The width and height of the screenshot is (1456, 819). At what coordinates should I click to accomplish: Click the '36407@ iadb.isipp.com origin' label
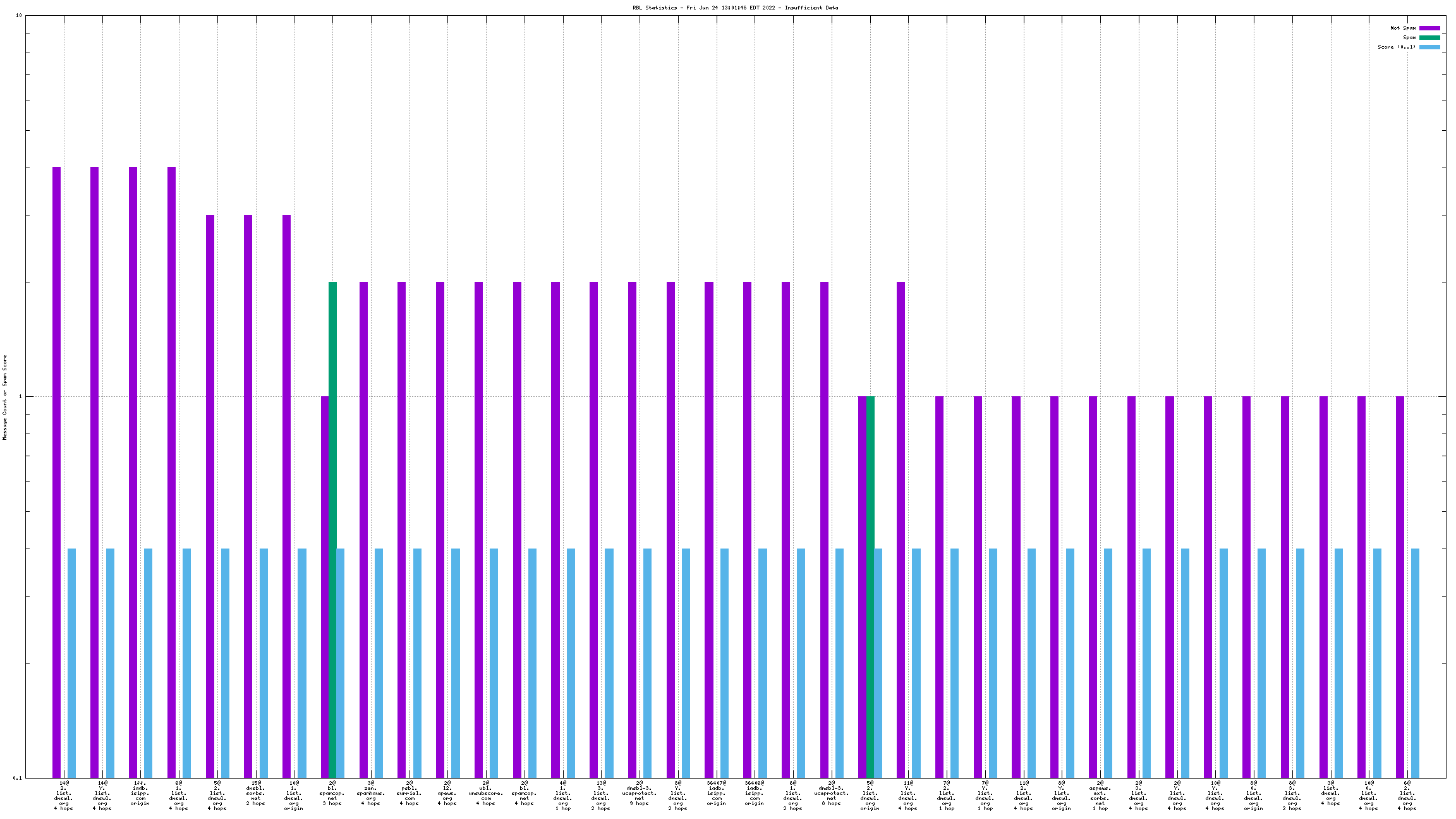pos(717,794)
